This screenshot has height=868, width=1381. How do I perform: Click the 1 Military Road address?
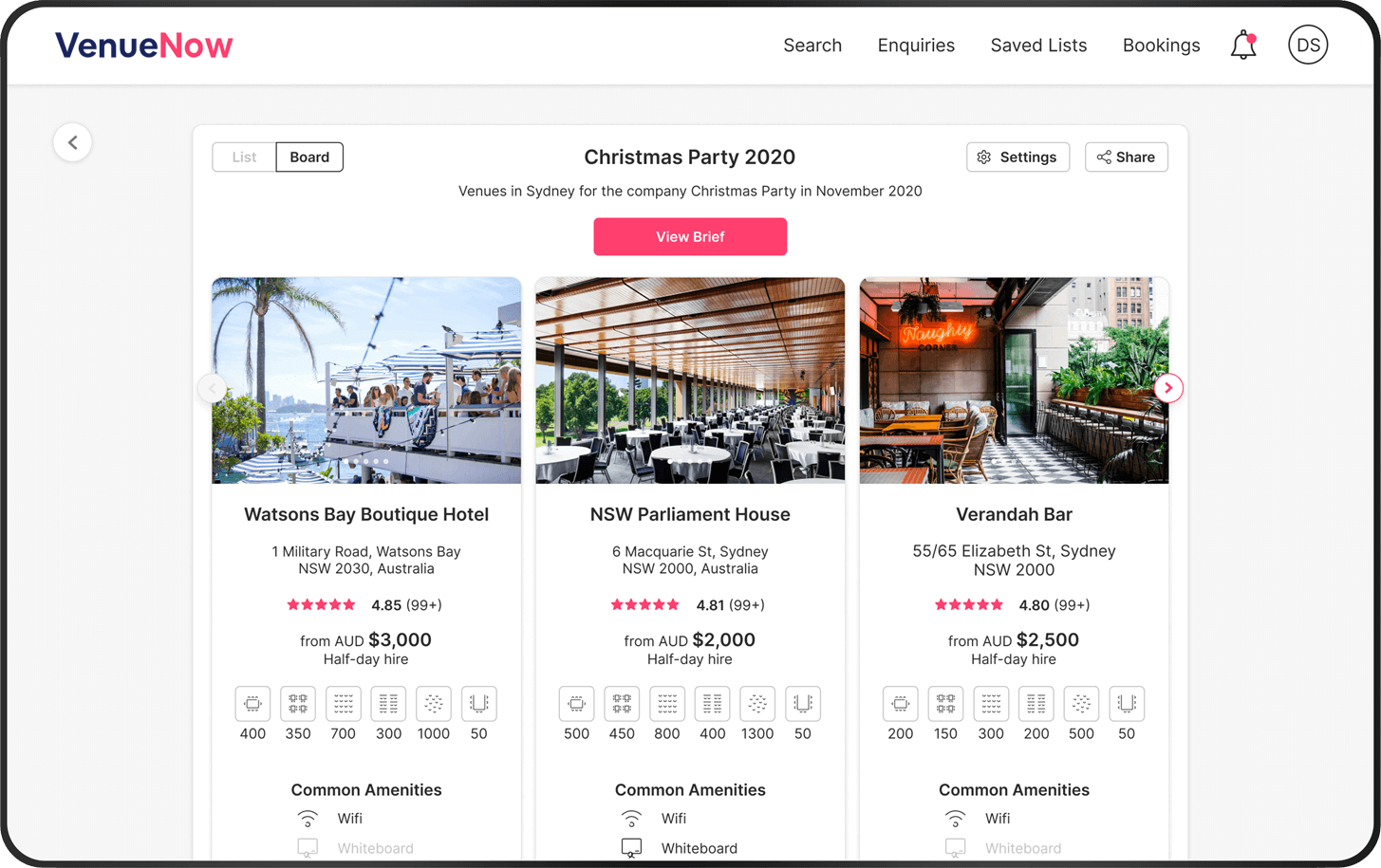click(366, 560)
